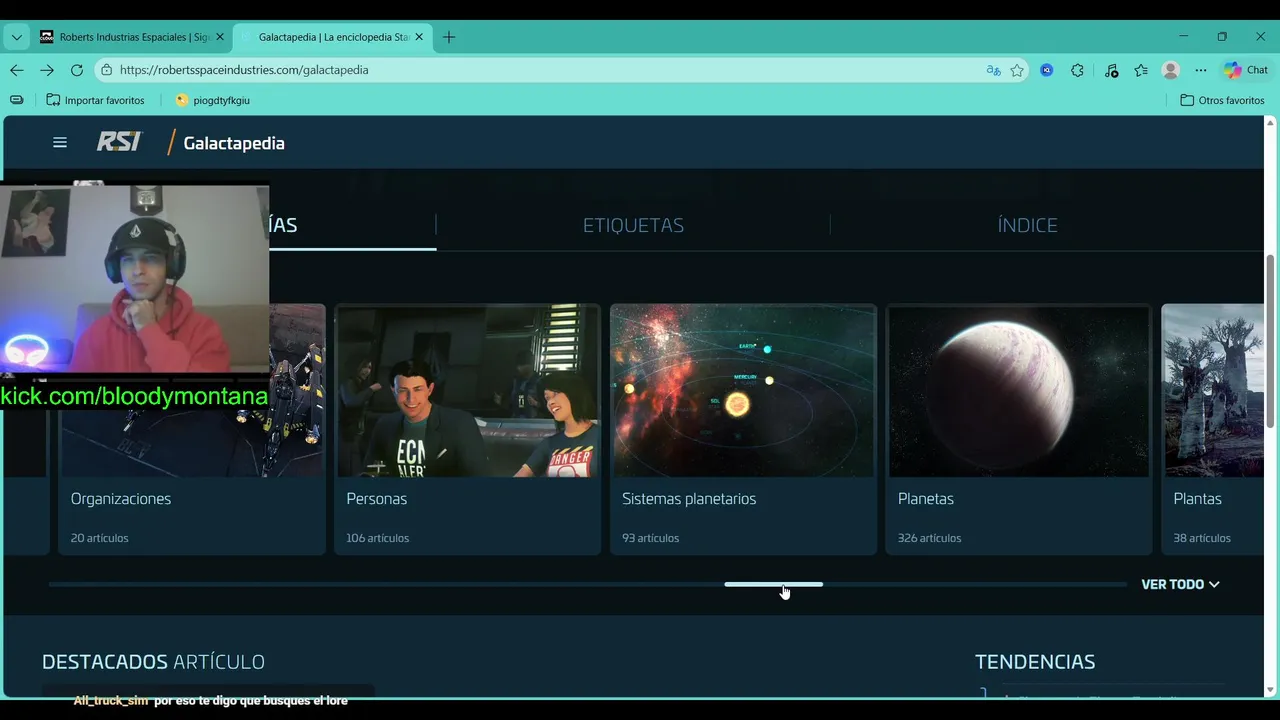Screen dimensions: 1280x720
Task: Click the browser toolbar circular blue icon
Action: 1046,70
